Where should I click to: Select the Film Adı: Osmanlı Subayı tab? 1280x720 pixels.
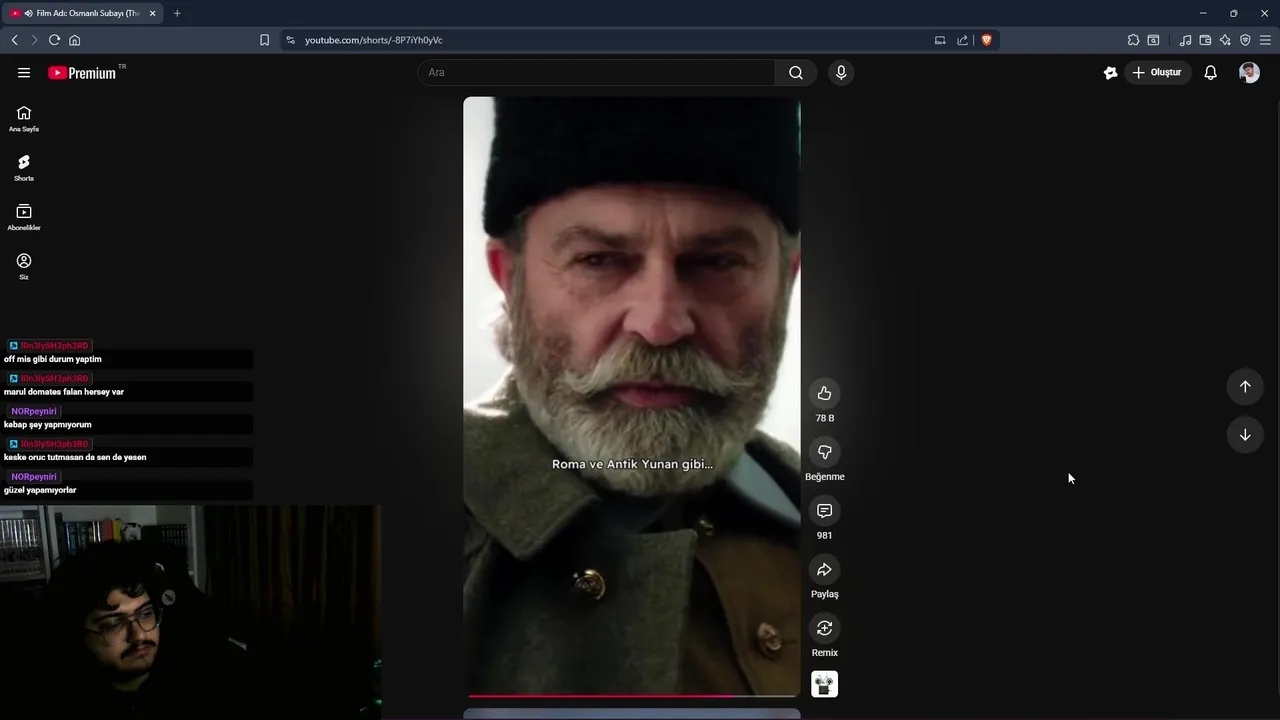(x=83, y=13)
